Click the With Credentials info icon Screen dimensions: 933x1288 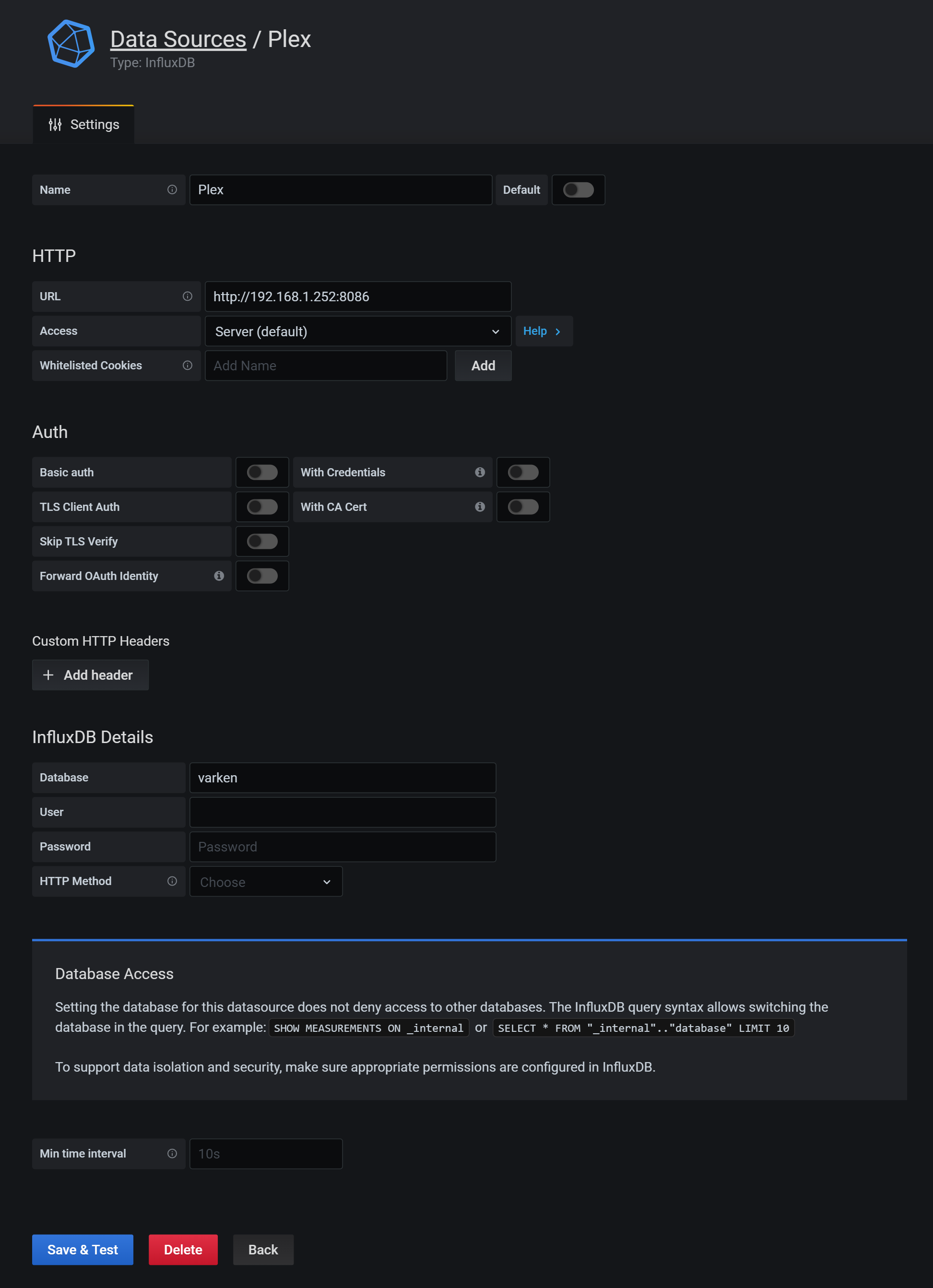pos(480,472)
